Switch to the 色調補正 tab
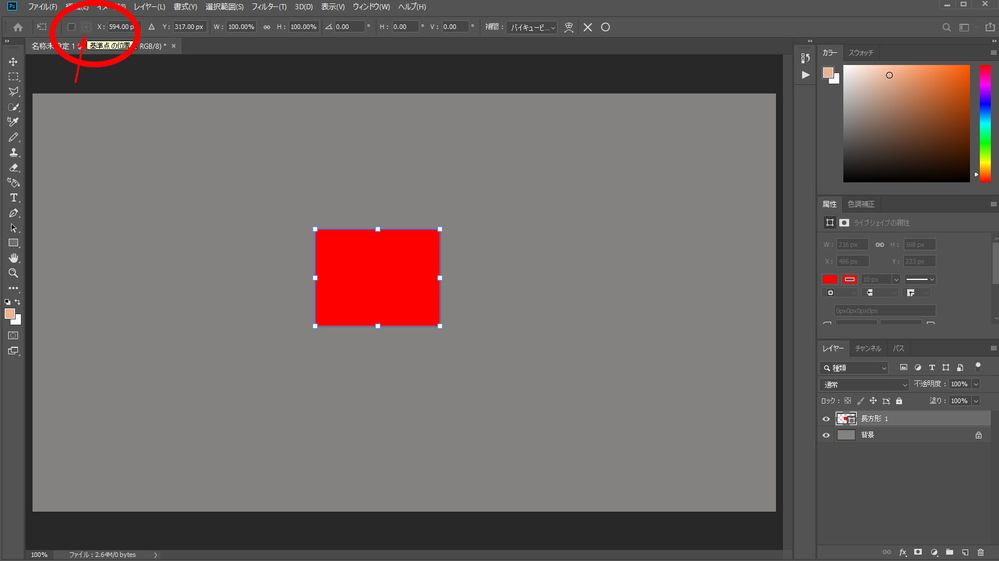999x561 pixels. (861, 204)
